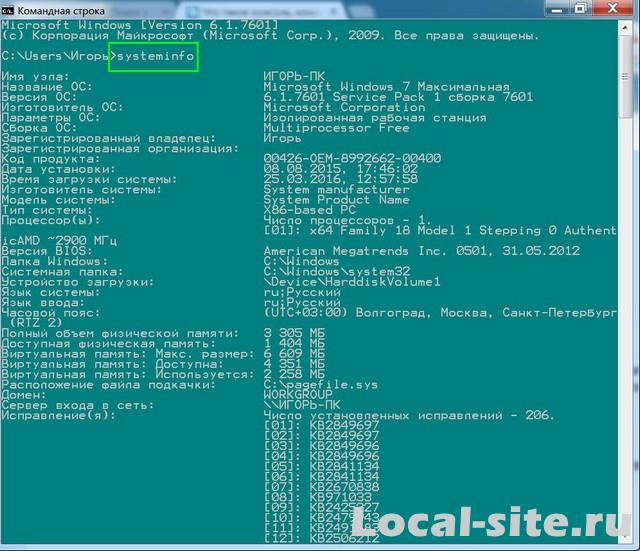Click '6.1.7601 Service Pack 1 сборка 7601'
The height and width of the screenshot is (551, 640).
pos(398,97)
